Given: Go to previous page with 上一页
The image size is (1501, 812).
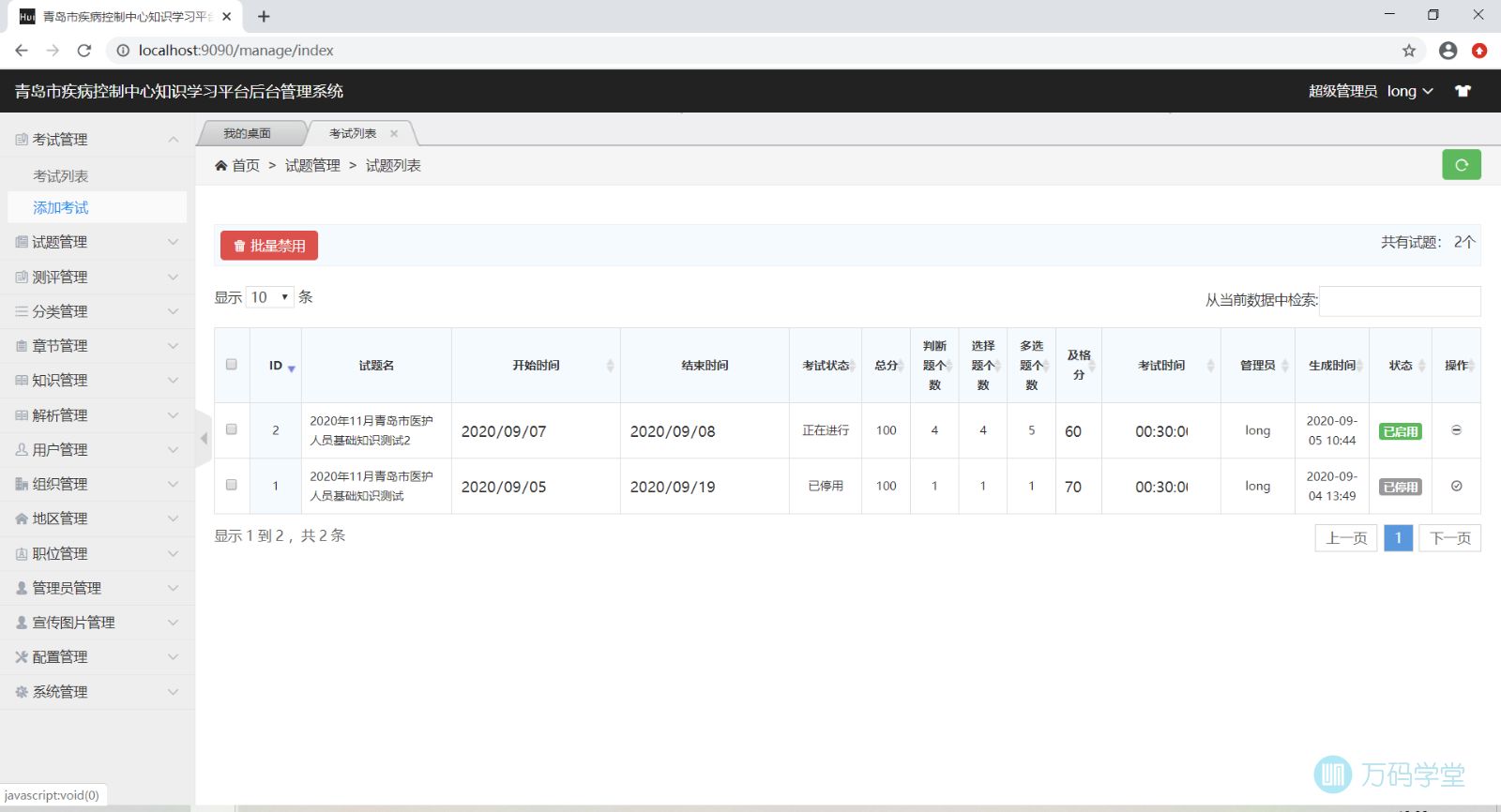Looking at the screenshot, I should [1346, 538].
